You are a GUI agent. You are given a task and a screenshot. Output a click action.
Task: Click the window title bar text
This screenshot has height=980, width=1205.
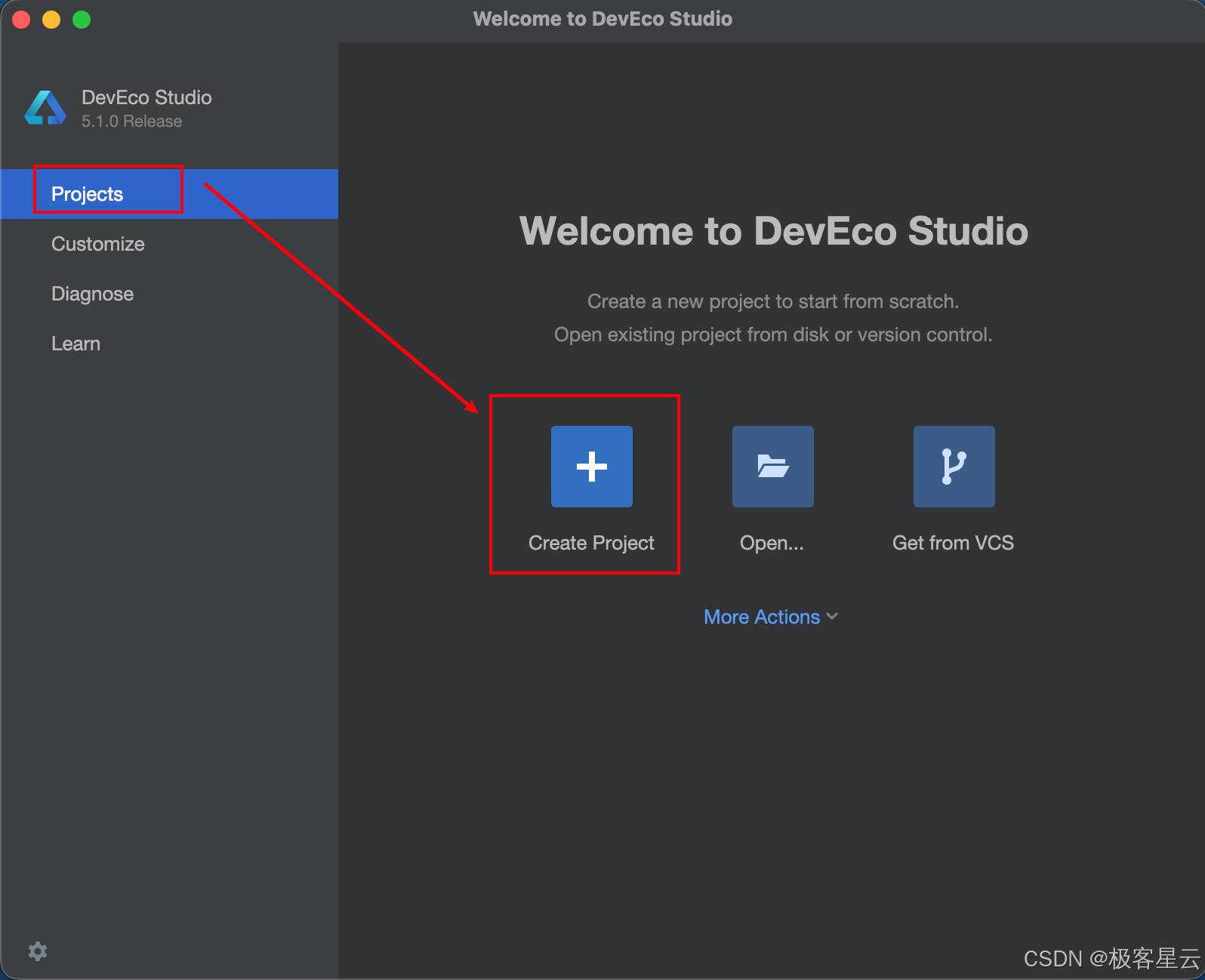coord(602,19)
